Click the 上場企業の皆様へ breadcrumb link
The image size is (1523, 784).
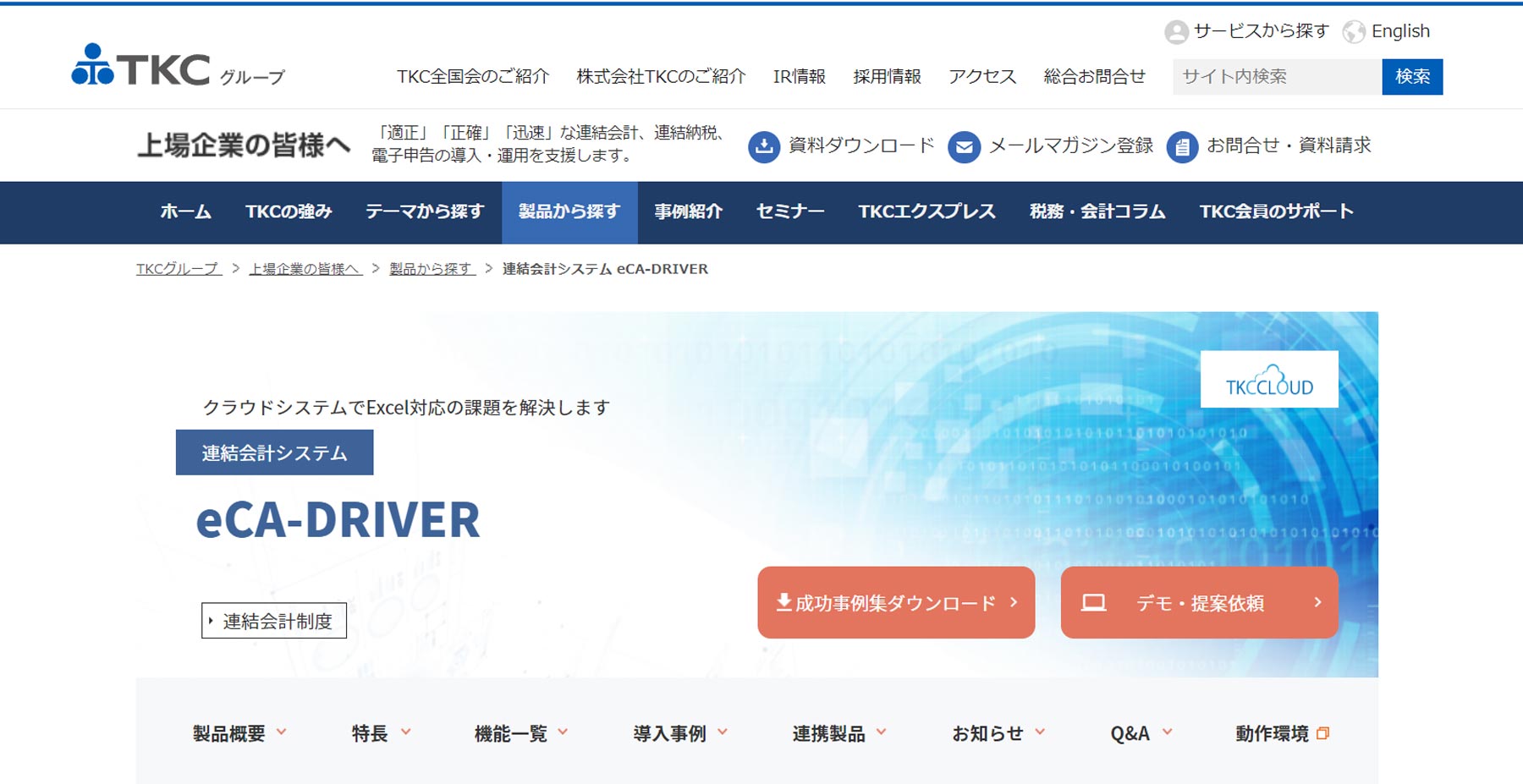click(x=305, y=269)
